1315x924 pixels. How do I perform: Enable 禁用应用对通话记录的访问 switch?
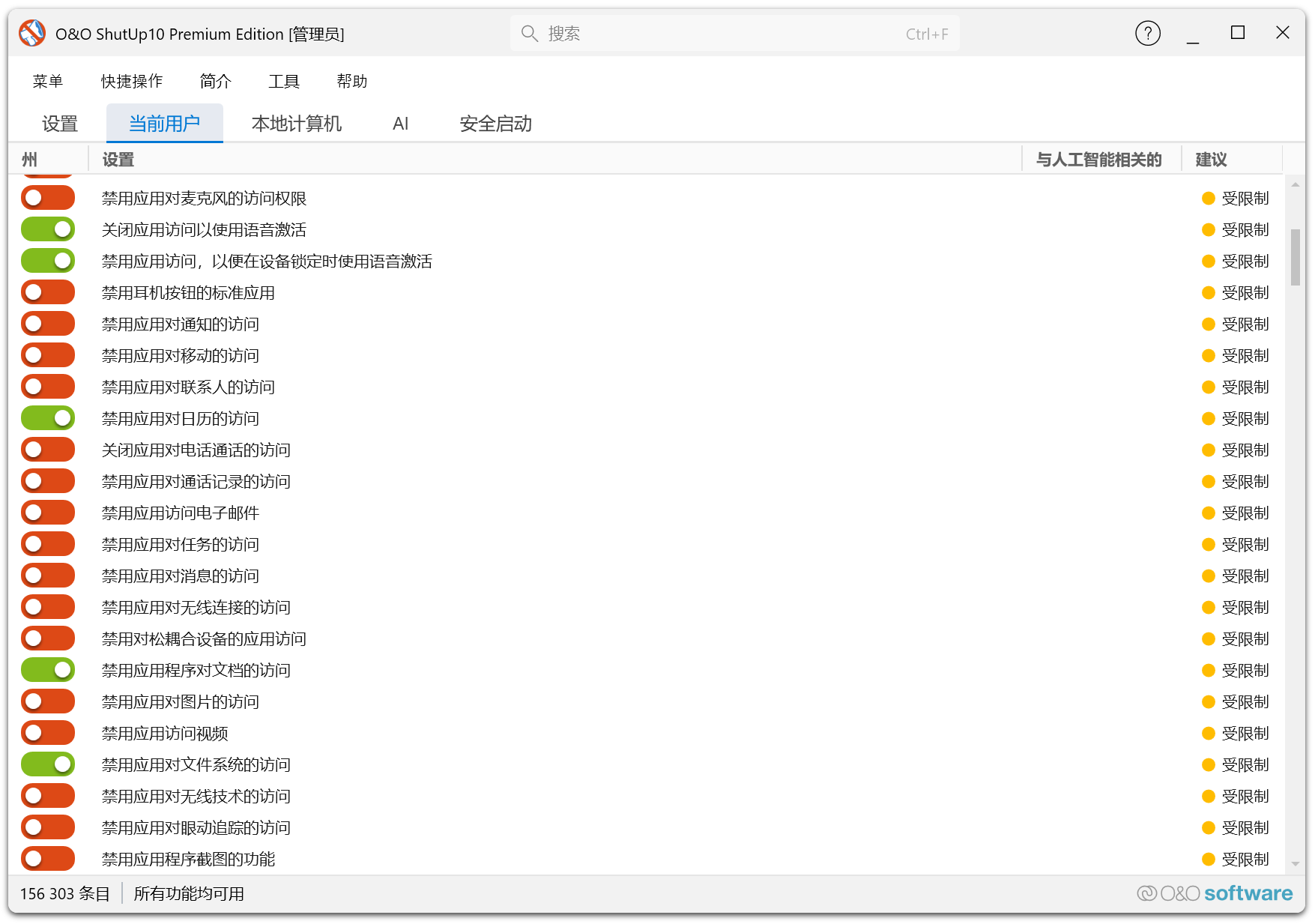coord(48,482)
